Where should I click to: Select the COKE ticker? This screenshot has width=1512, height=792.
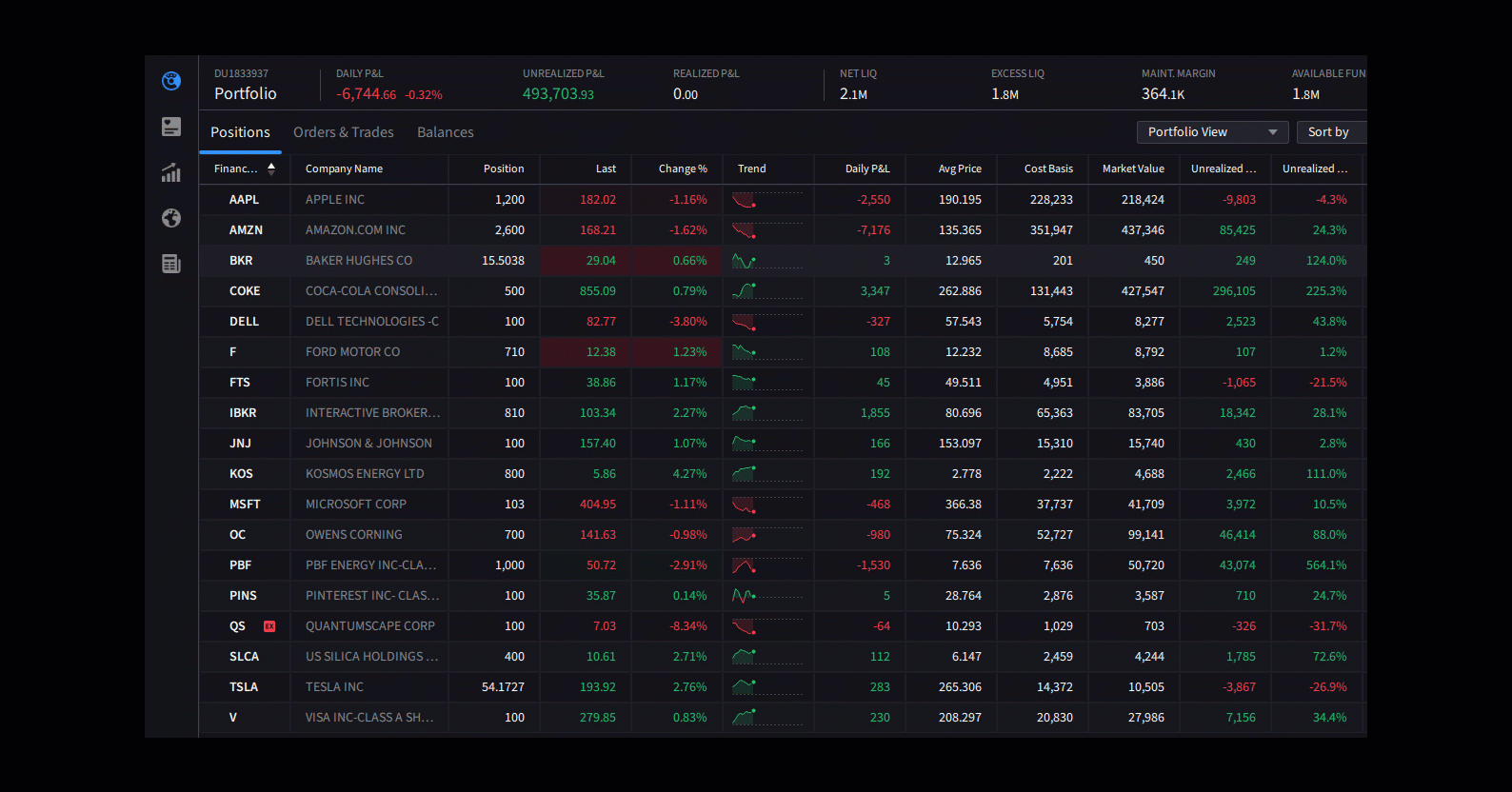(245, 291)
